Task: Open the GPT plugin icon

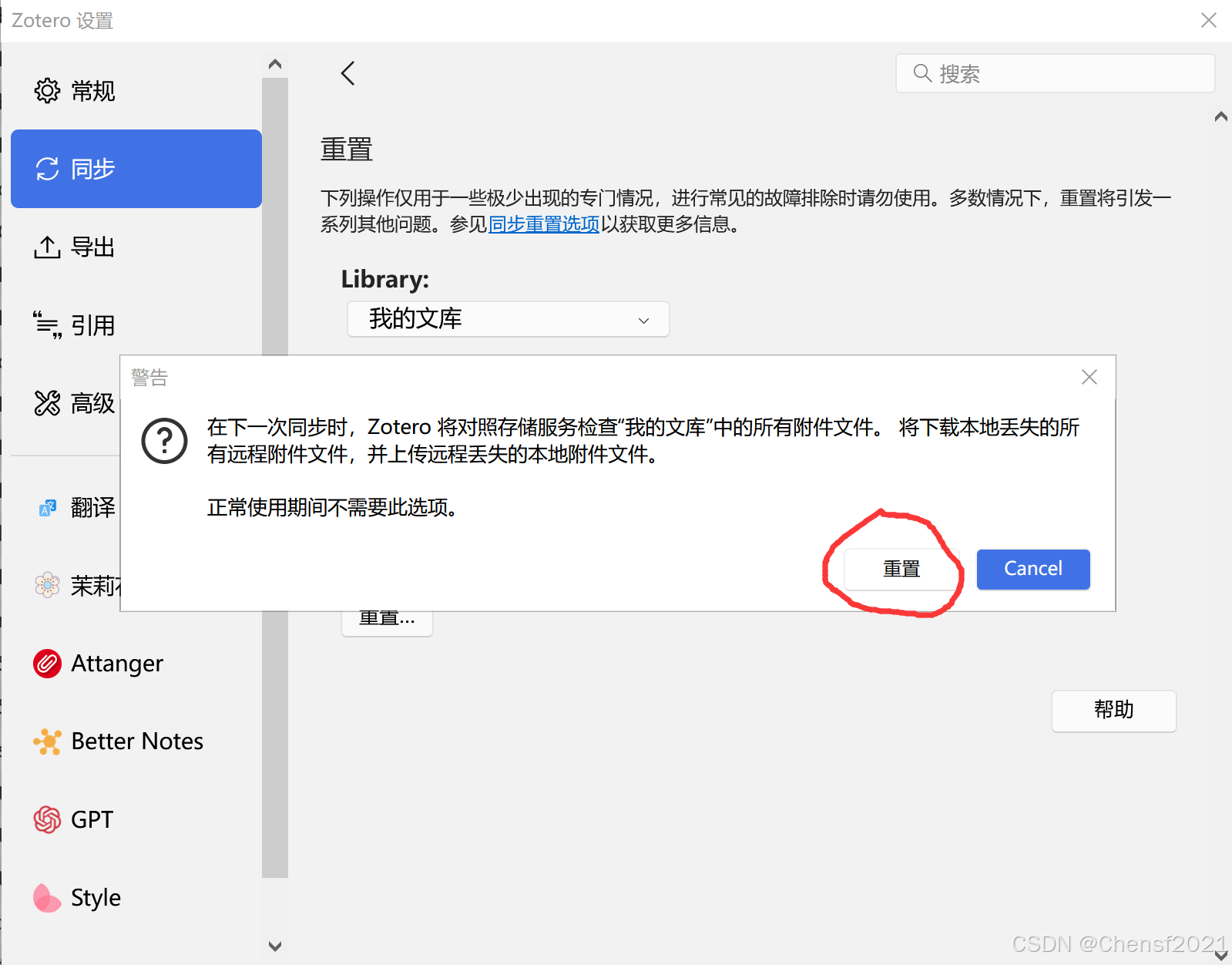Action: [x=47, y=819]
